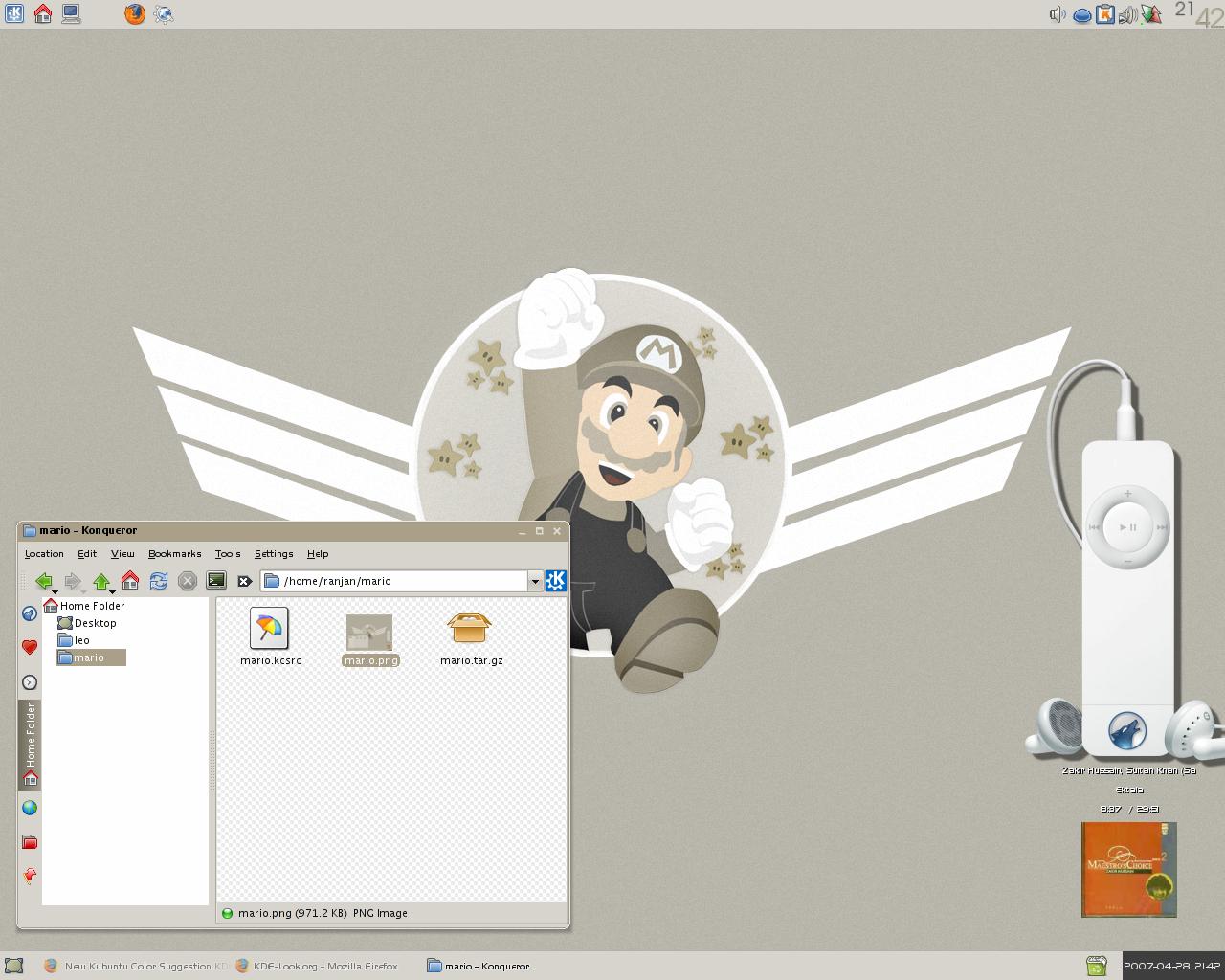Decrease volume with iPod minus button

(x=1128, y=560)
